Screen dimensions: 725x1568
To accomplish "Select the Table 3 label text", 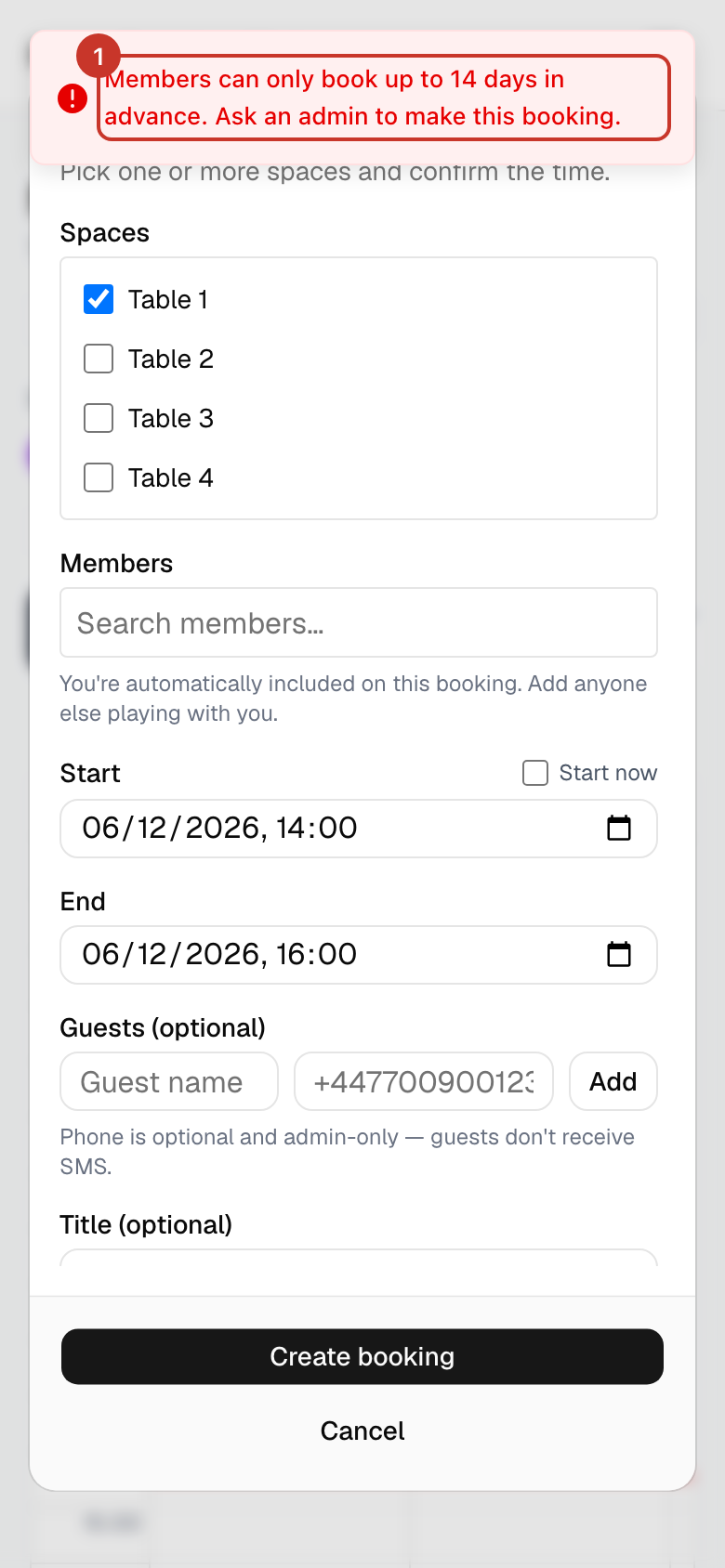I will click(x=171, y=418).
